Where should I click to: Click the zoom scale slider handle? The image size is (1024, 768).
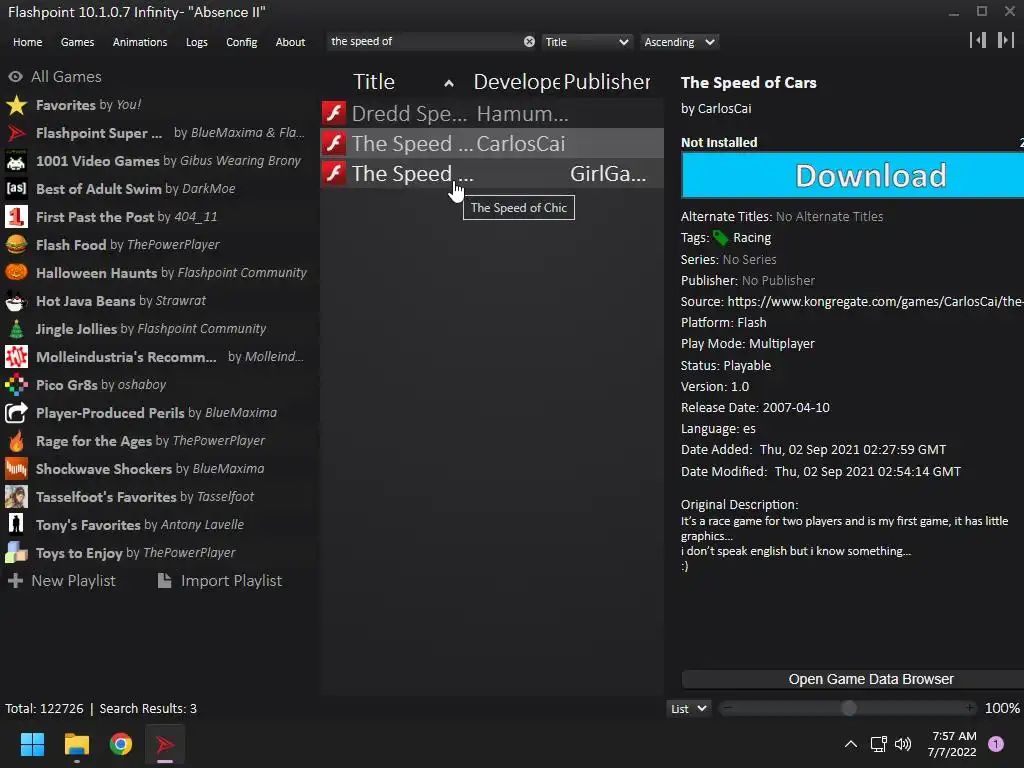coord(848,708)
